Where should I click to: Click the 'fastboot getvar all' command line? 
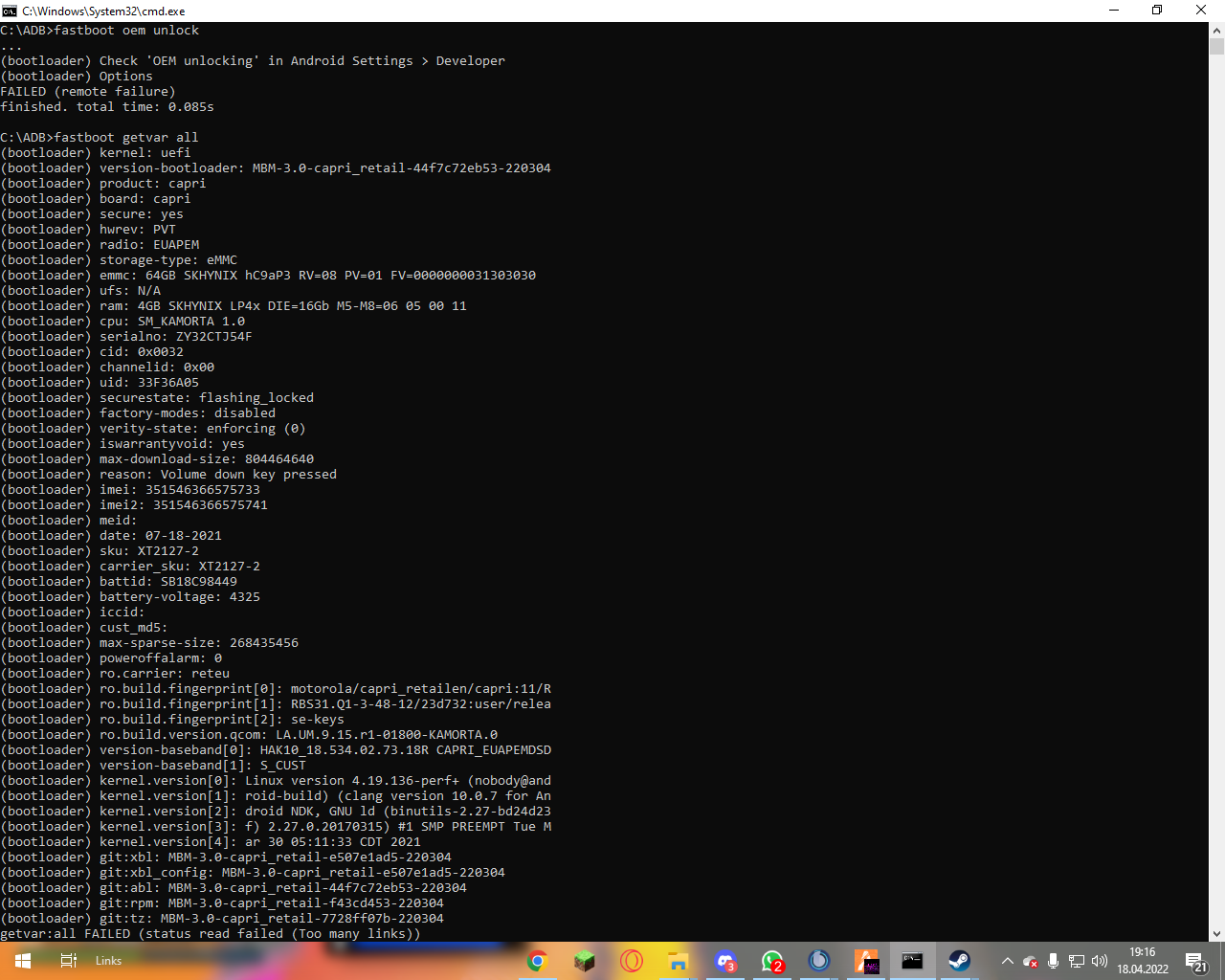click(100, 137)
